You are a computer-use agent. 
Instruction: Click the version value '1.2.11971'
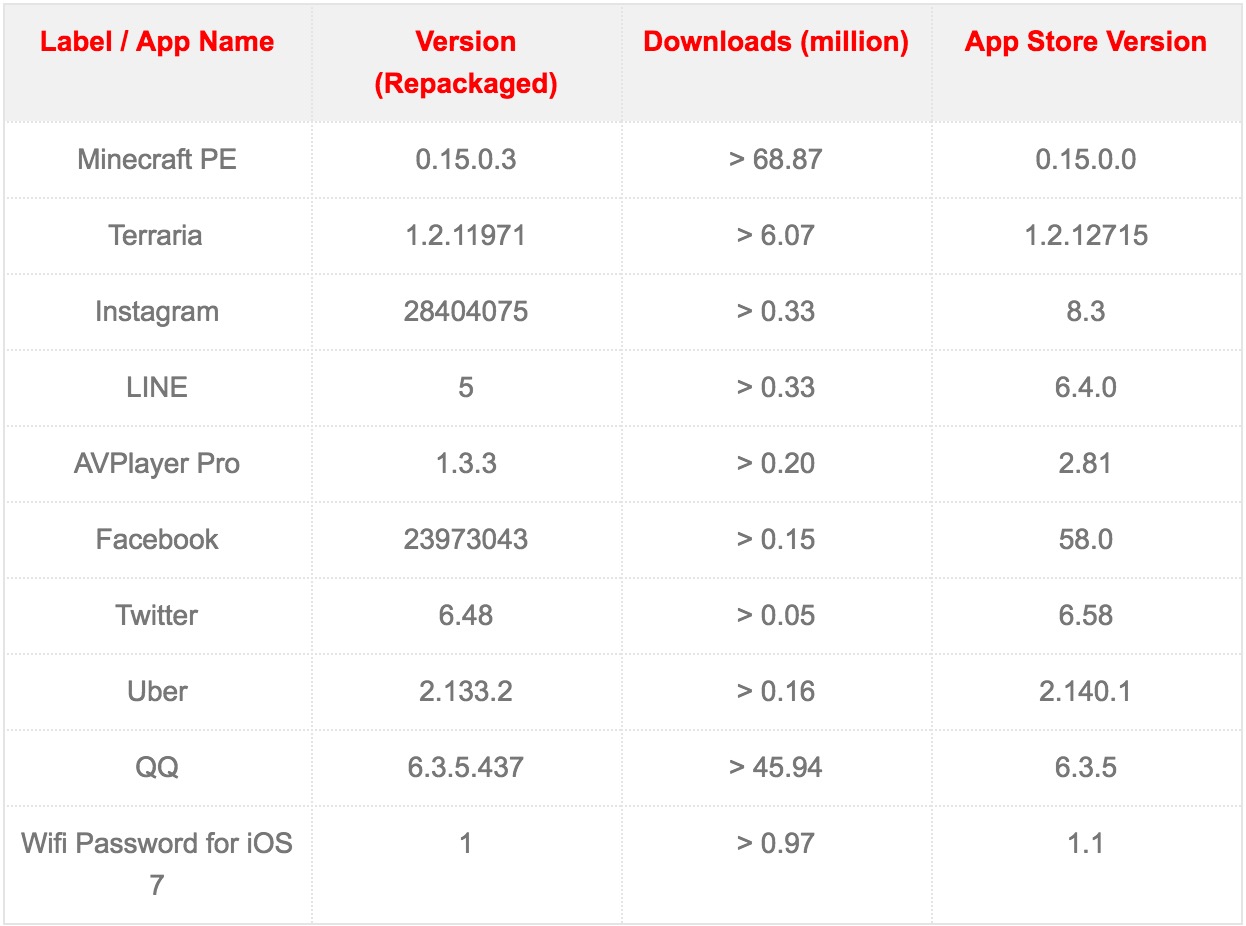click(466, 235)
